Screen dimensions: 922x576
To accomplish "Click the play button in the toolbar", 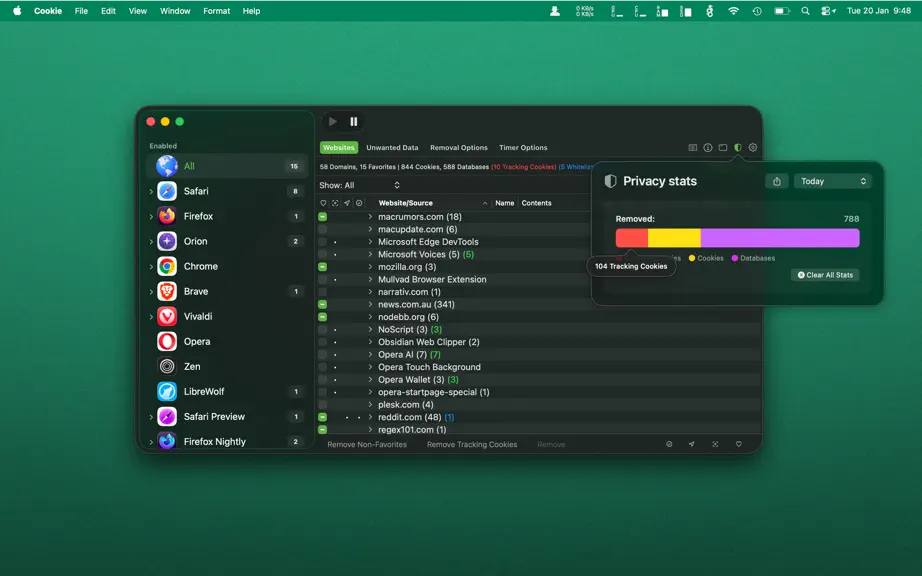I will coord(333,122).
